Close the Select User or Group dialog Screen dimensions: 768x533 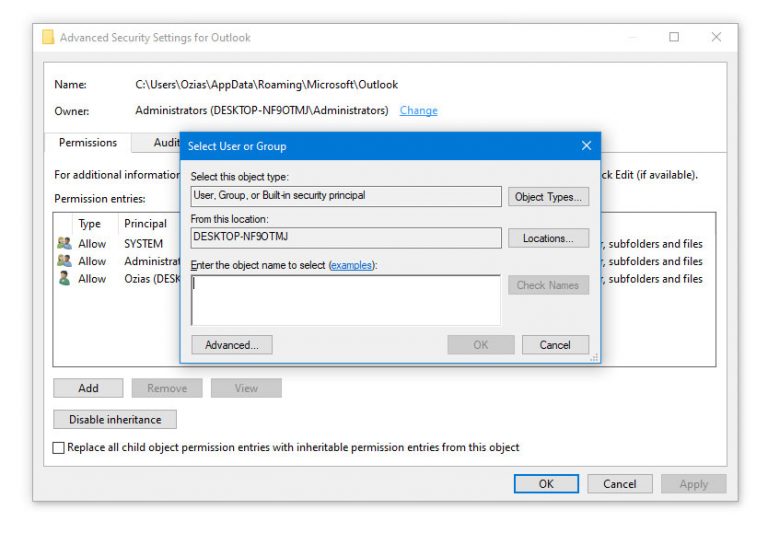click(586, 146)
